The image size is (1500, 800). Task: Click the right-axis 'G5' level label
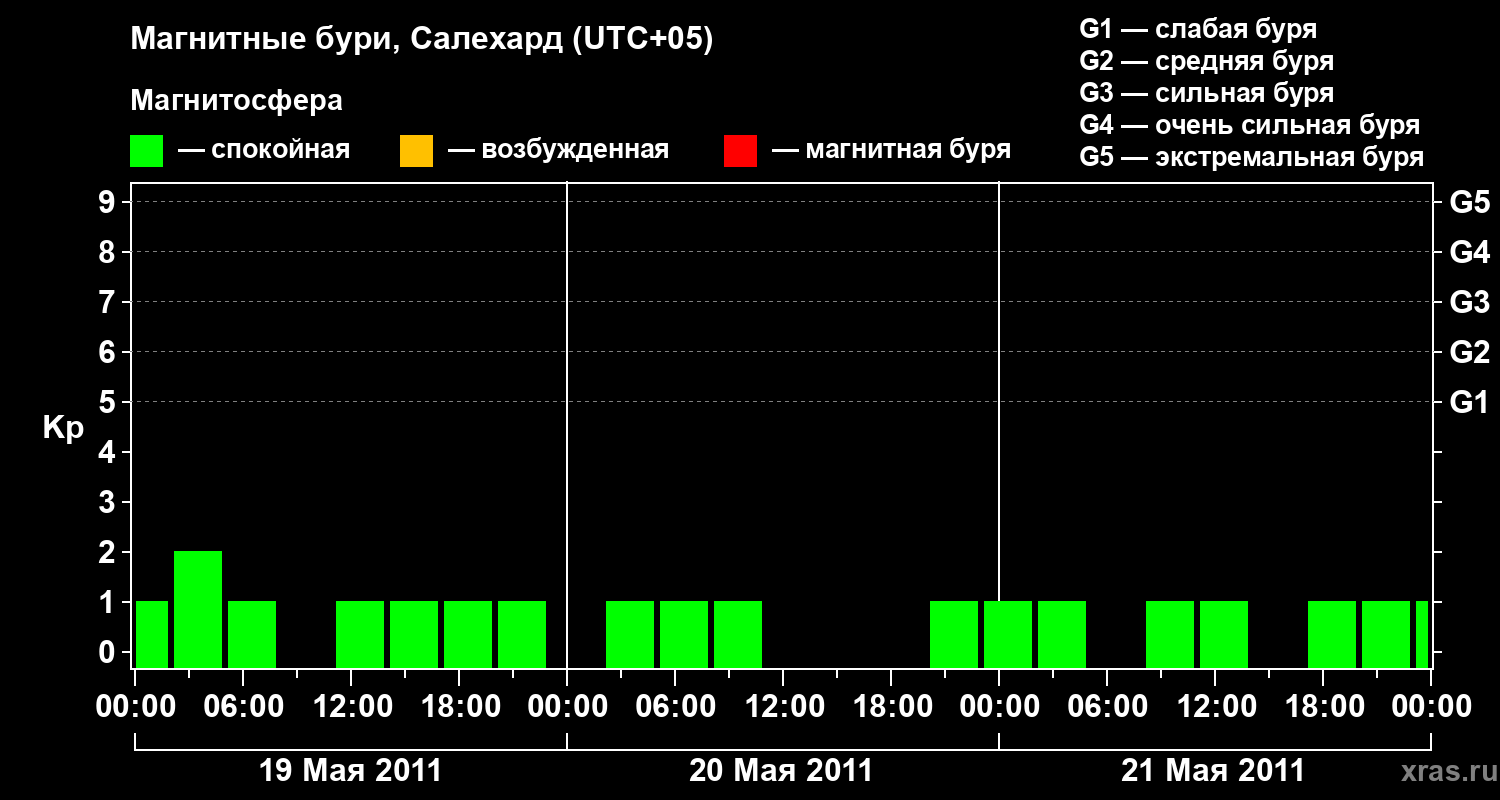[1470, 203]
